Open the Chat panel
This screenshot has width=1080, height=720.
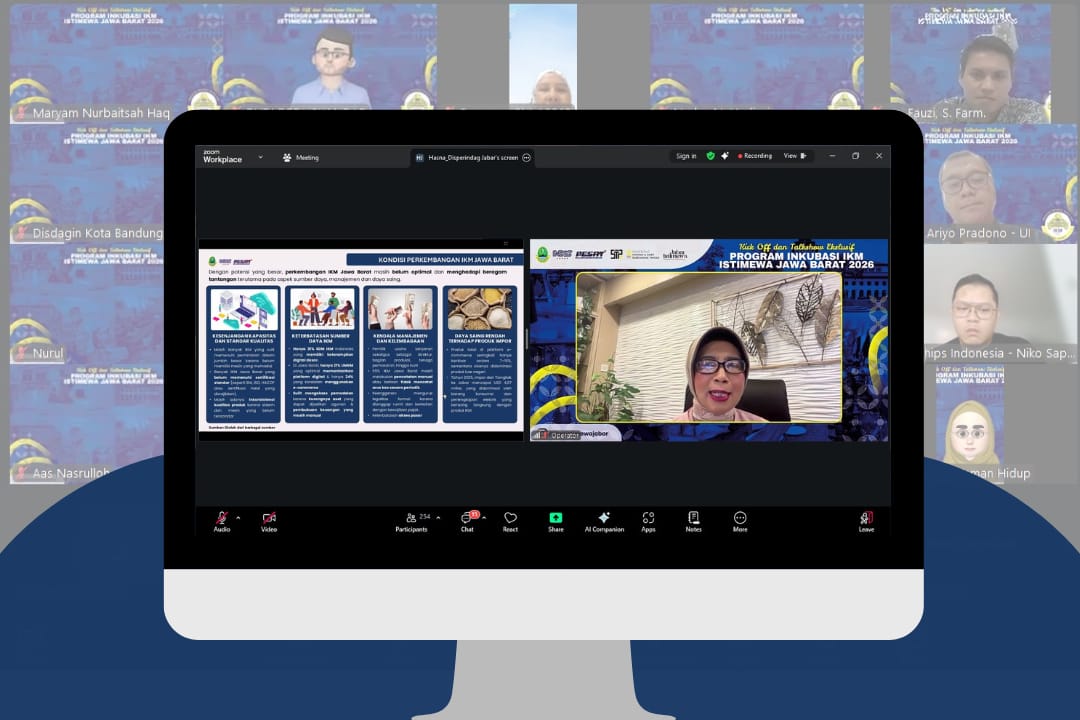pyautogui.click(x=466, y=518)
